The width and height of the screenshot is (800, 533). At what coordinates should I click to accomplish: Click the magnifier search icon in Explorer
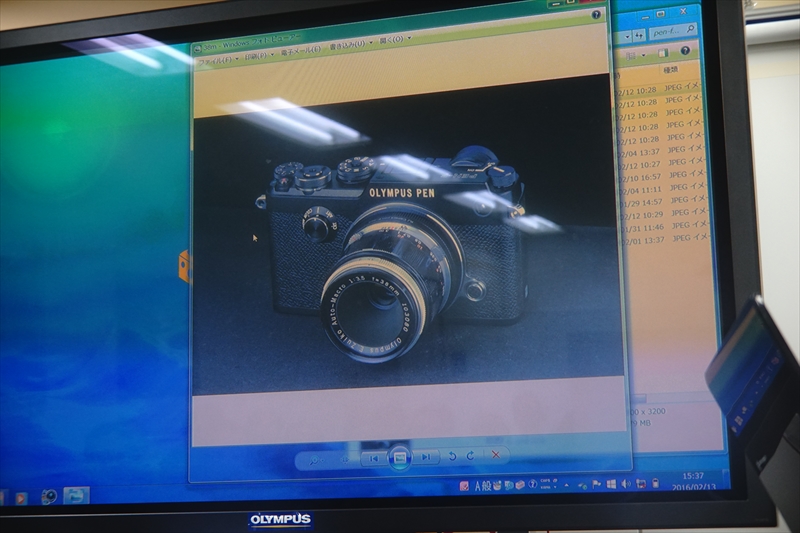pyautogui.click(x=690, y=29)
